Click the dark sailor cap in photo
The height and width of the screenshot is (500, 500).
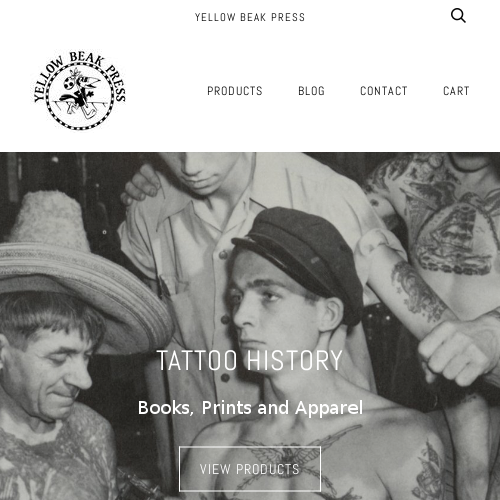point(300,260)
